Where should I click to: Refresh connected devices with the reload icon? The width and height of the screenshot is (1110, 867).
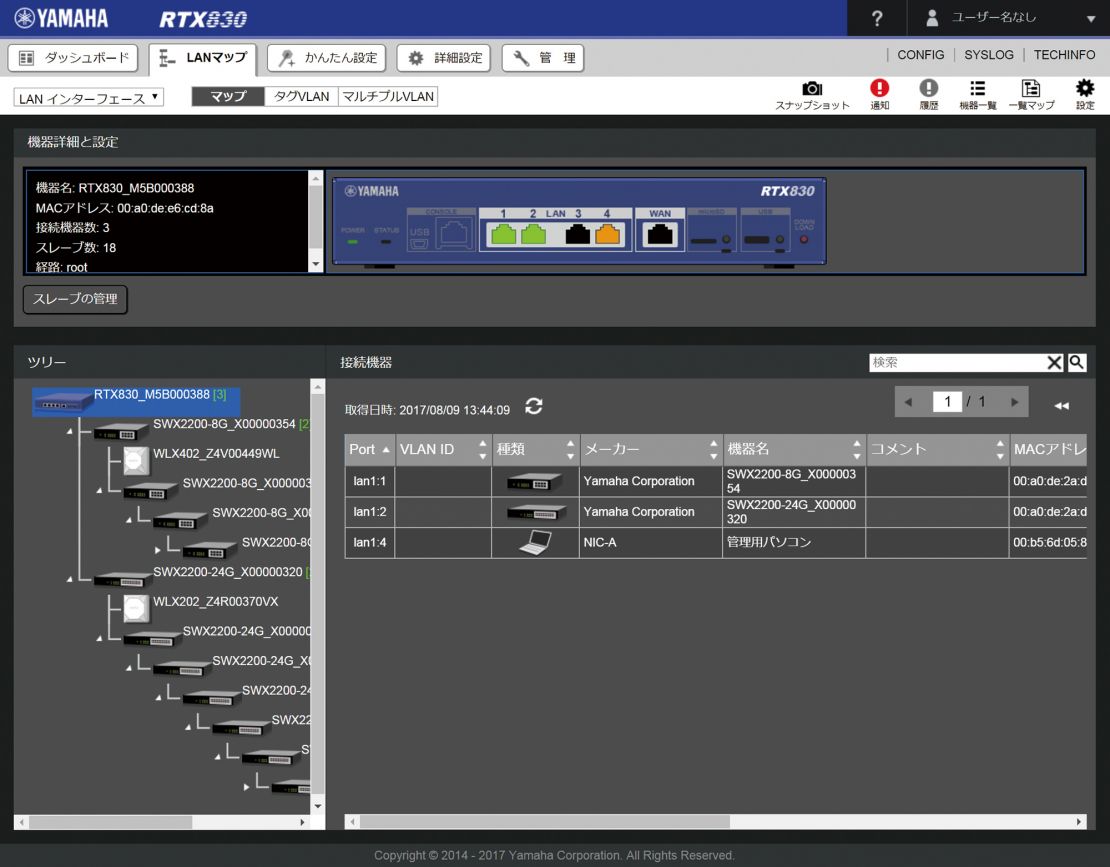[x=534, y=407]
